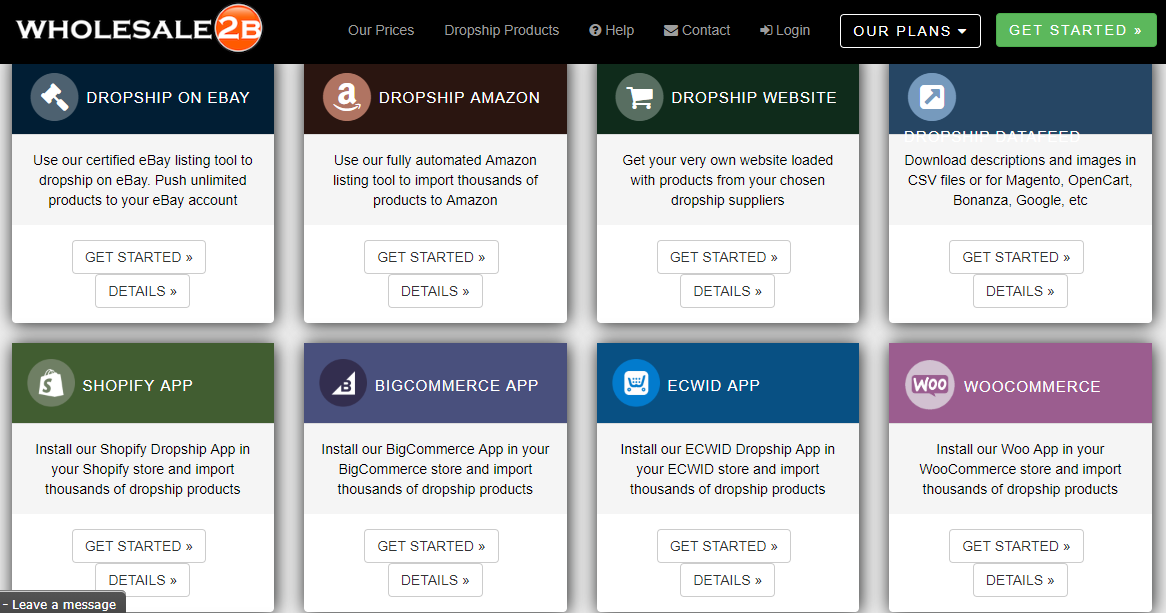Viewport: 1166px width, 613px height.
Task: Click the Amazon logo icon
Action: (347, 97)
